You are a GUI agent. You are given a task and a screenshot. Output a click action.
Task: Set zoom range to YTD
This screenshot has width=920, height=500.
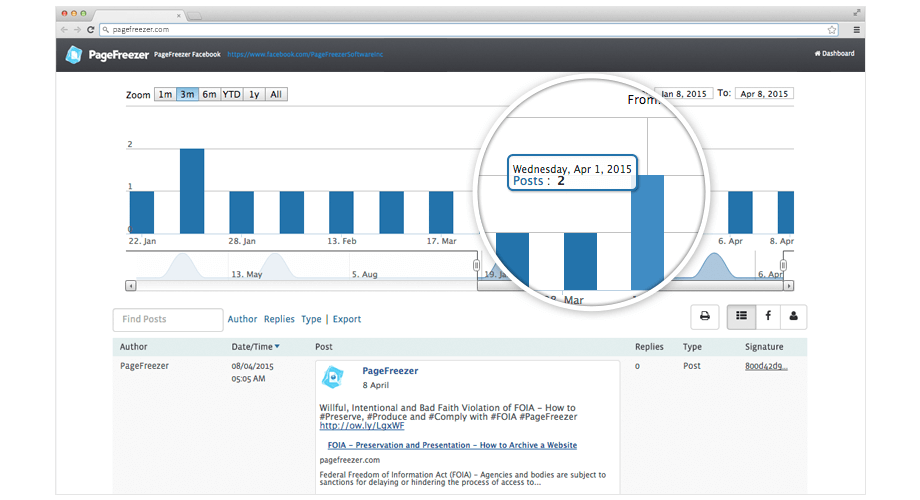click(x=232, y=94)
